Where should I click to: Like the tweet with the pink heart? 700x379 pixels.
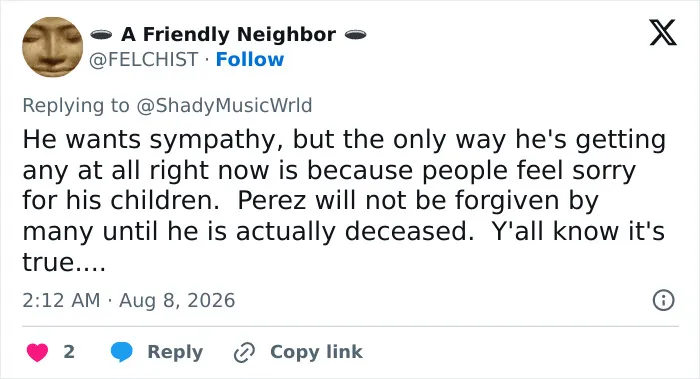(38, 352)
